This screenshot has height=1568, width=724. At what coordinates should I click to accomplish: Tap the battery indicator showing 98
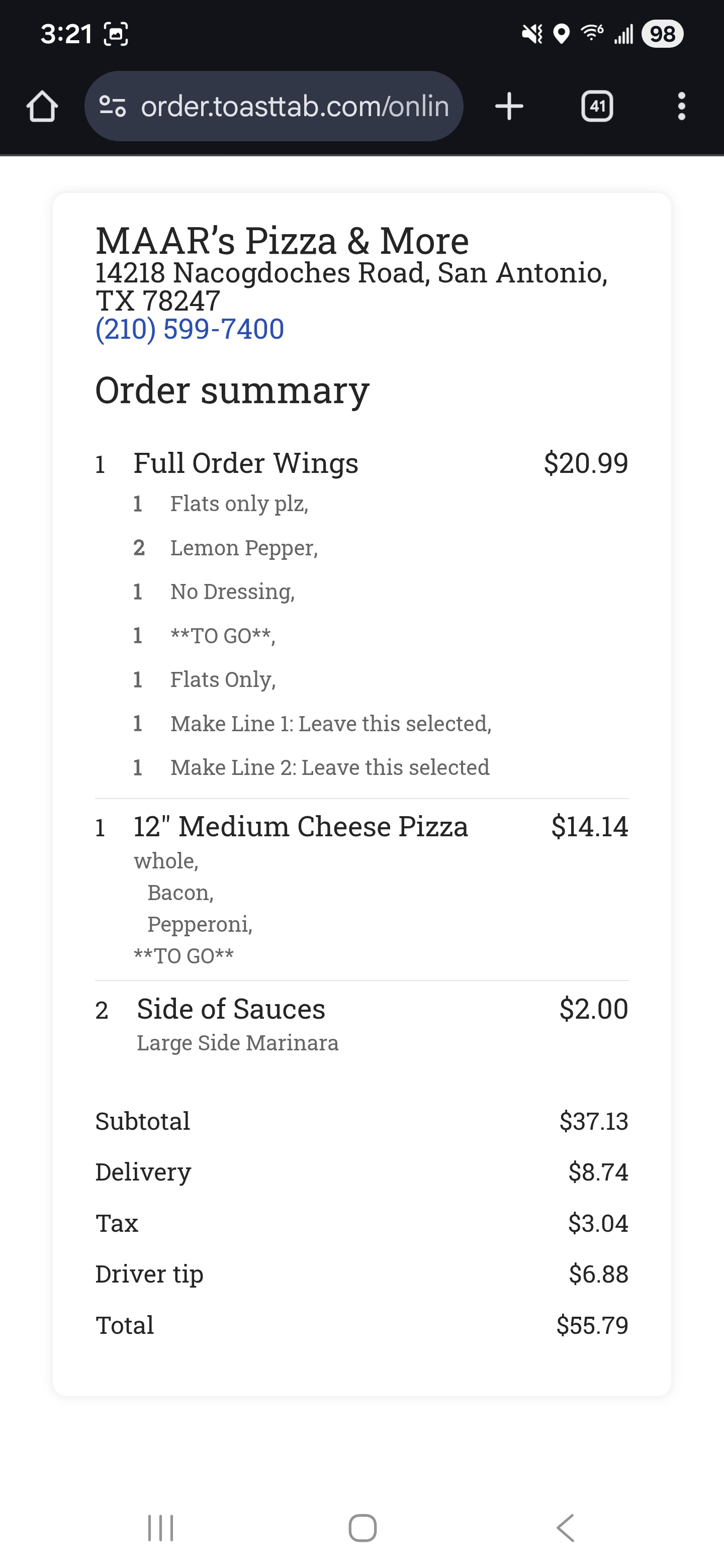[x=663, y=34]
